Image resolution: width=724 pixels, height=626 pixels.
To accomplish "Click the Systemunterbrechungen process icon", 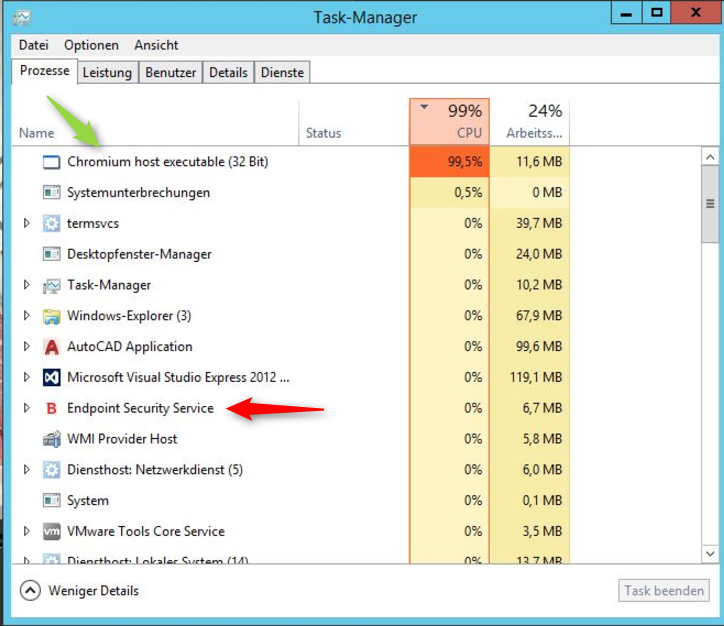I will pos(51,193).
